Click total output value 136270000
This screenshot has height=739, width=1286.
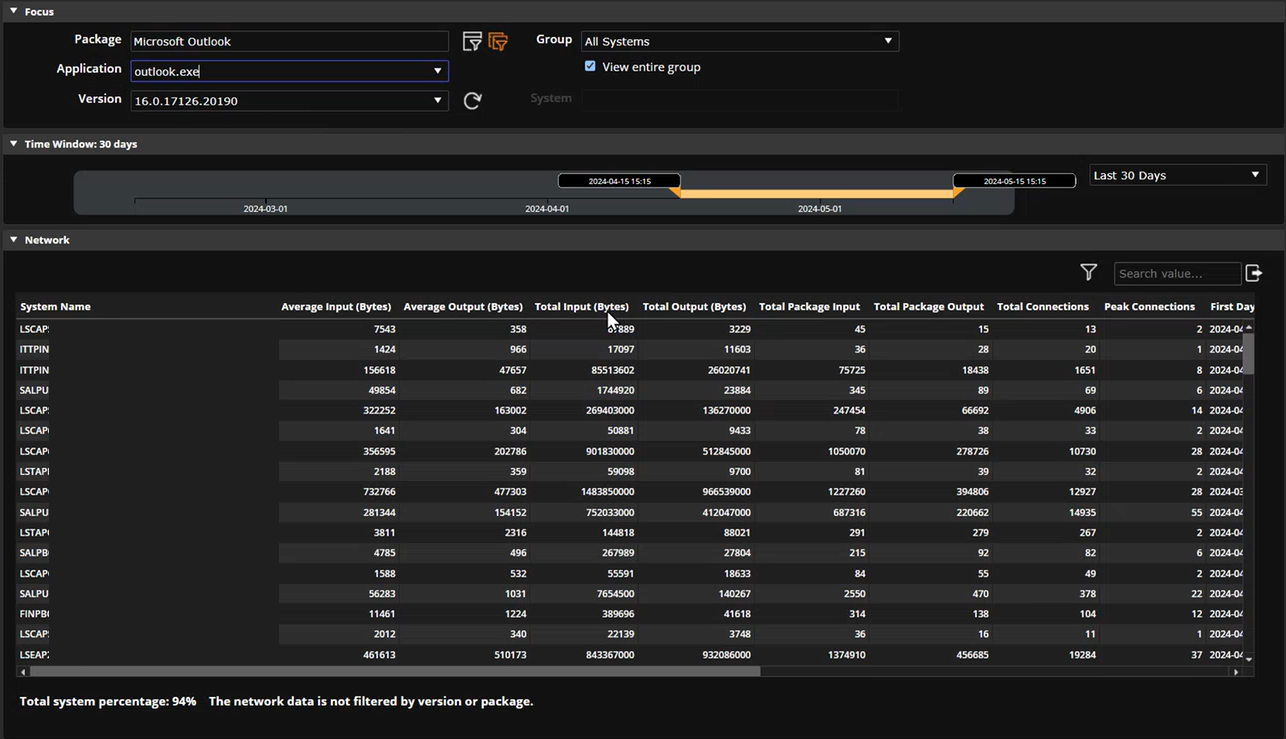(723, 410)
